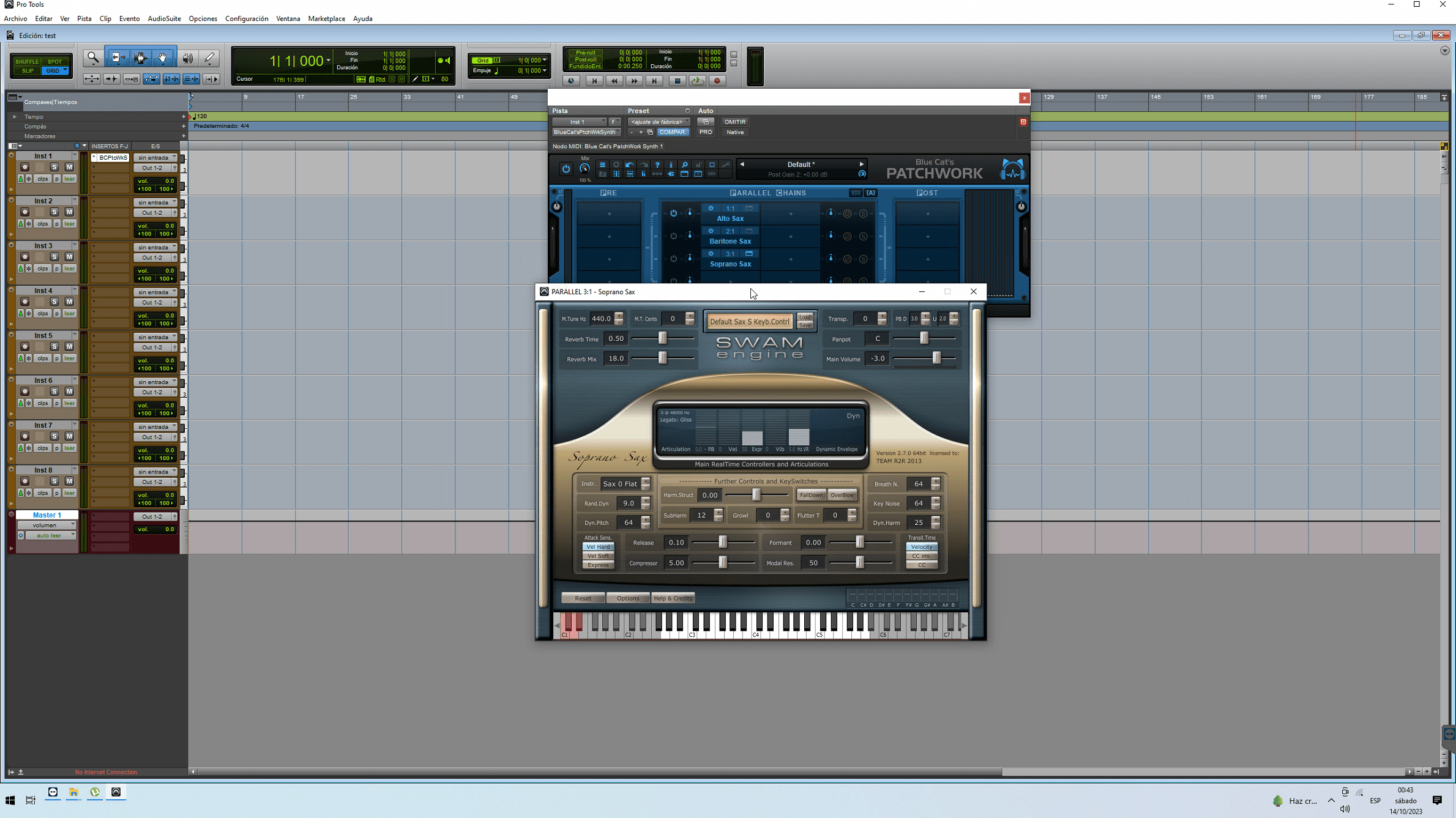Mute the Inst 1 track
The height and width of the screenshot is (818, 1456).
[x=69, y=167]
